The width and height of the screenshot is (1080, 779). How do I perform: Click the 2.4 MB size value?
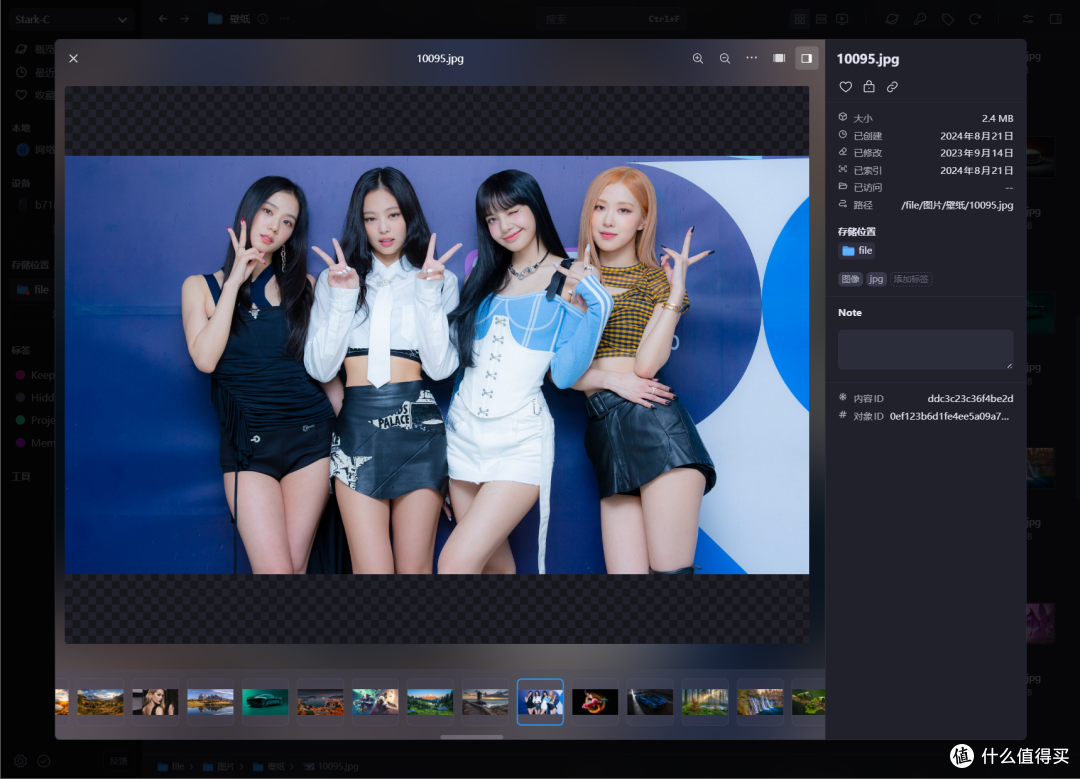pos(997,118)
